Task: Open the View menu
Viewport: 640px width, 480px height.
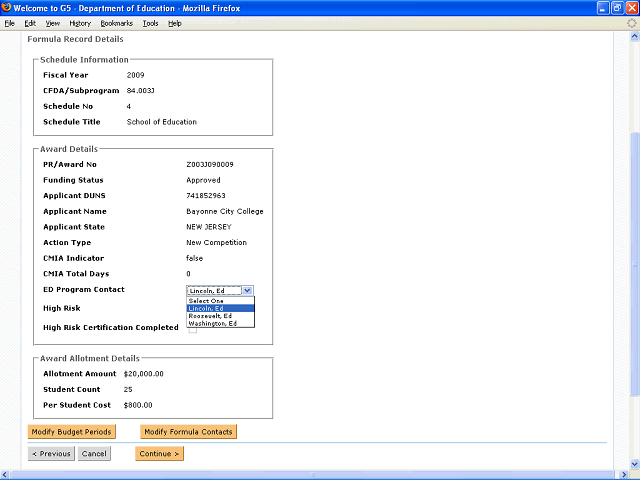Action: coord(53,24)
